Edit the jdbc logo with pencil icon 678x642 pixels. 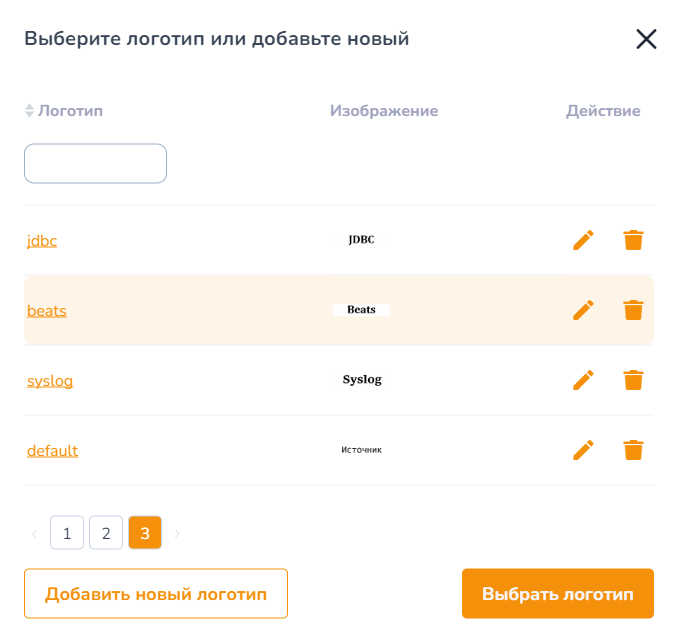583,240
